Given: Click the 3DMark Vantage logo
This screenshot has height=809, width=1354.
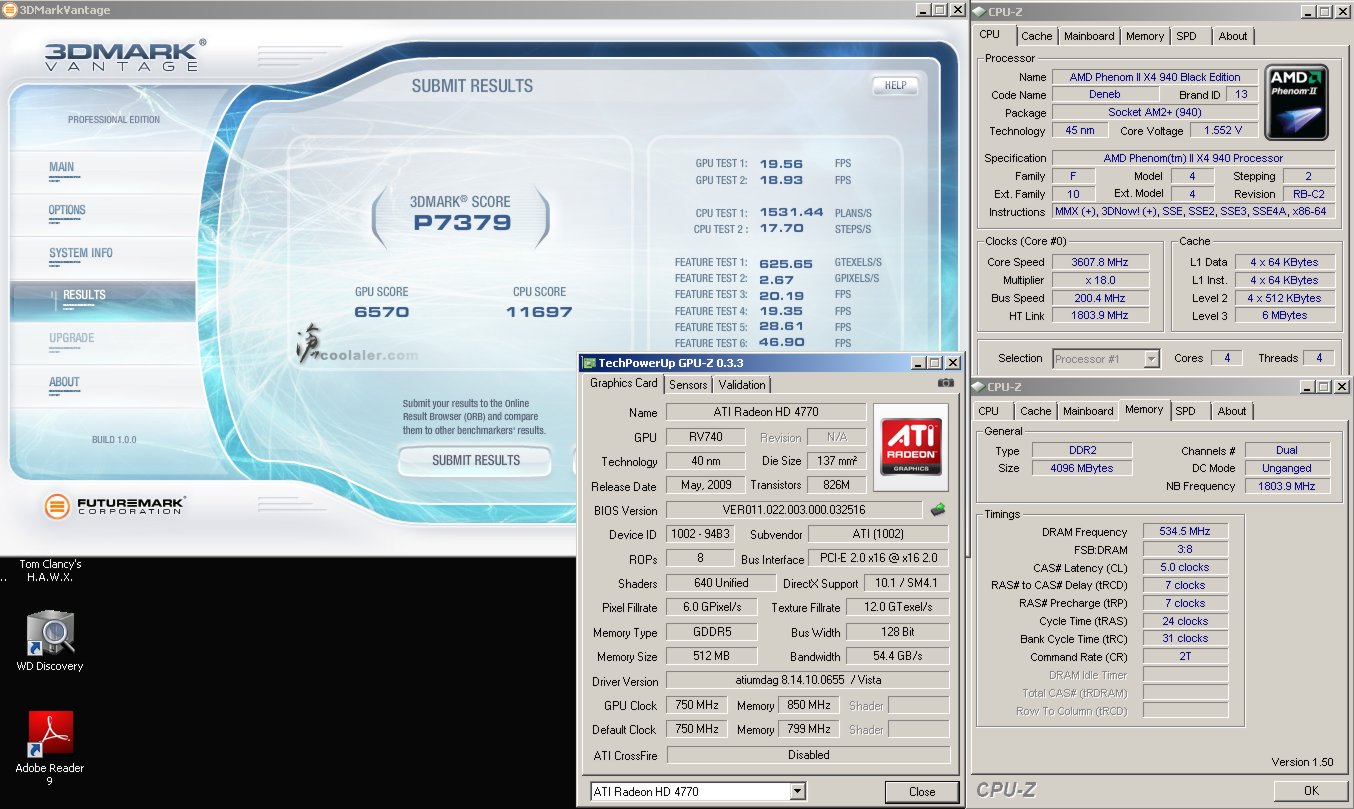Looking at the screenshot, I should (125, 55).
